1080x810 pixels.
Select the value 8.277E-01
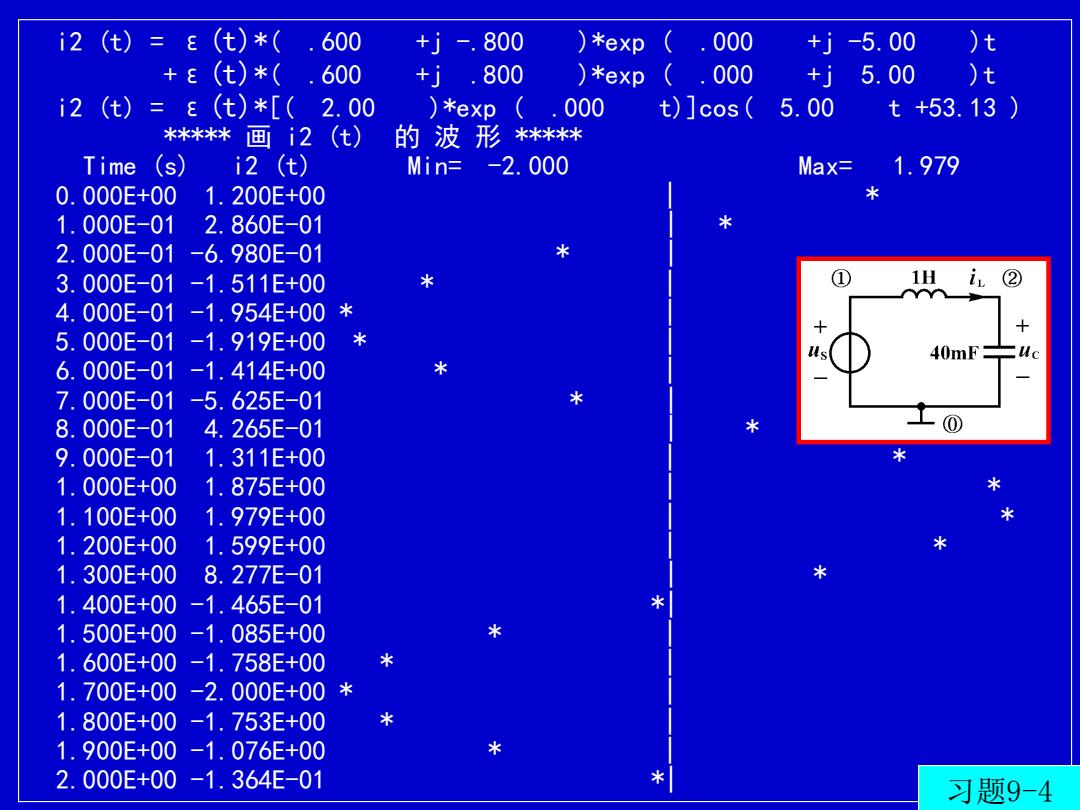click(x=264, y=574)
